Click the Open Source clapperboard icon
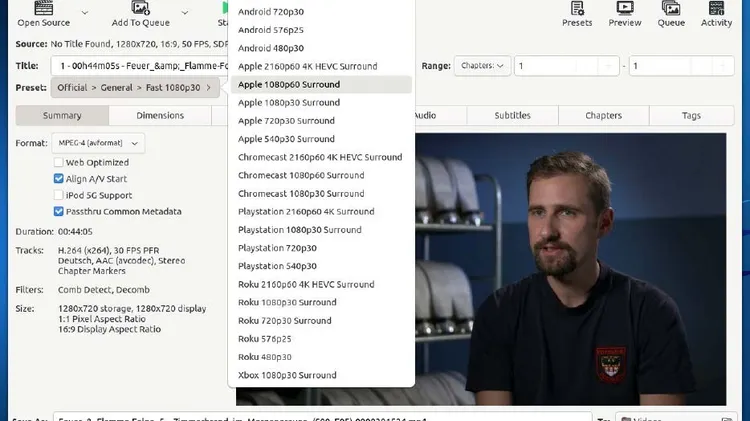750x421 pixels. point(44,8)
